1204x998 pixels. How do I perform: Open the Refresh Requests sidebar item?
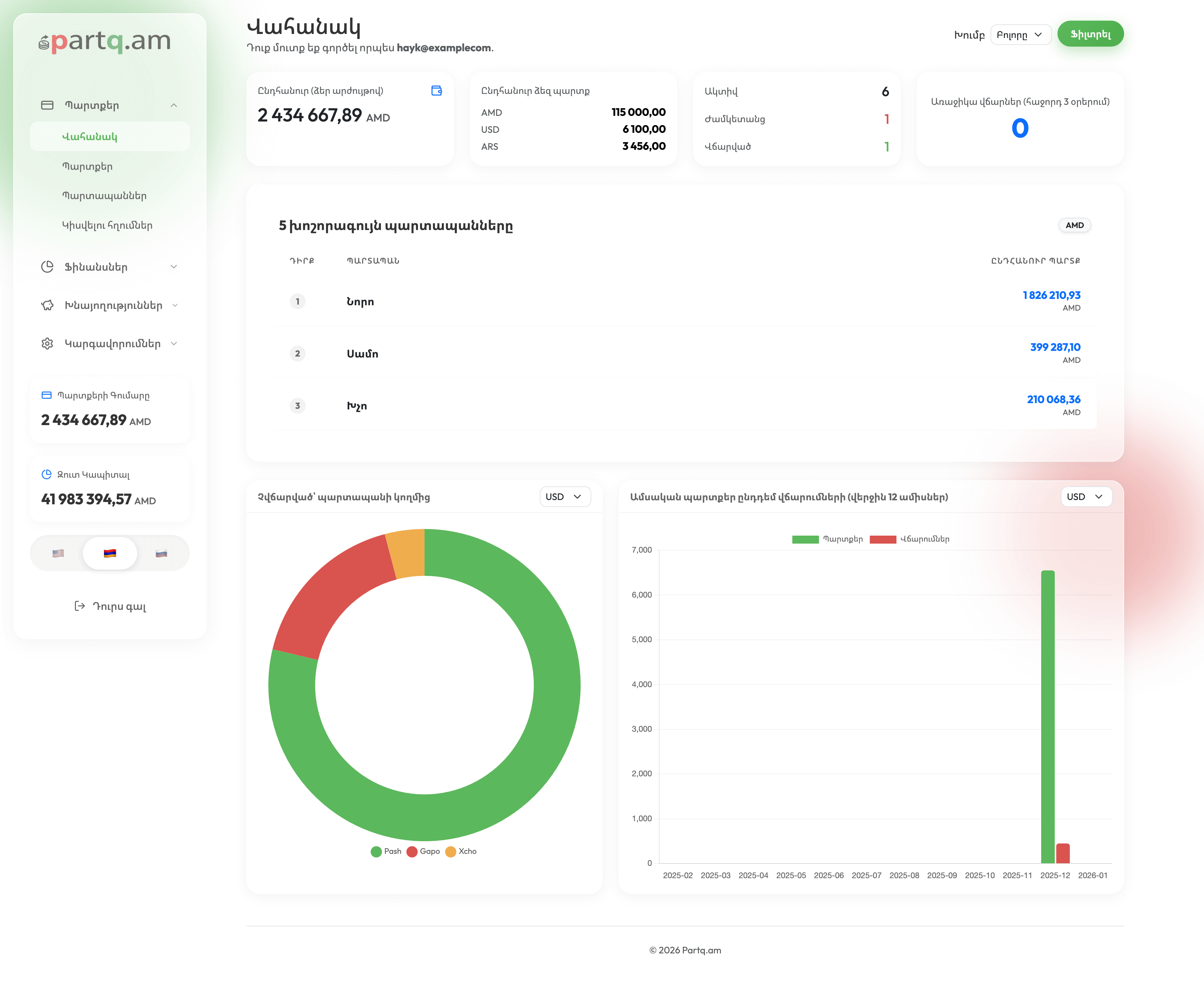coord(107,225)
